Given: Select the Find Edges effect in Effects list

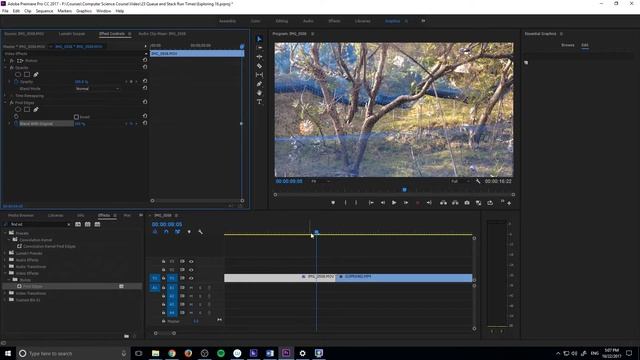Looking at the screenshot, I should 33,287.
